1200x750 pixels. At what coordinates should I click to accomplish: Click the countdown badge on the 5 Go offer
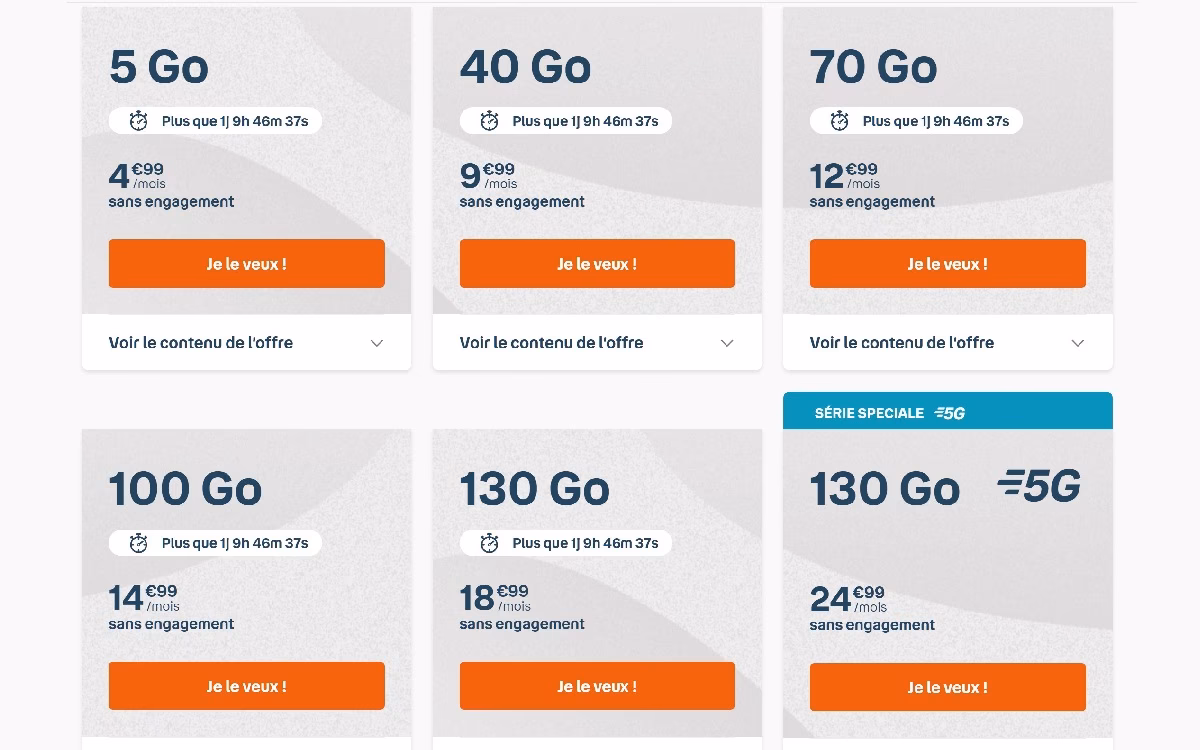215,120
